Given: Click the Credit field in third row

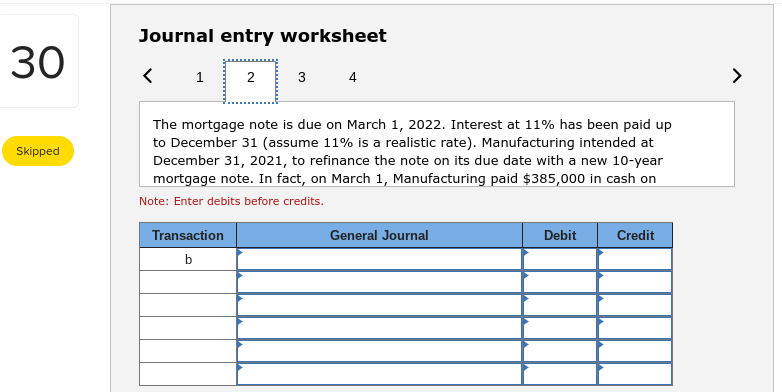Looking at the screenshot, I should click(x=635, y=305).
